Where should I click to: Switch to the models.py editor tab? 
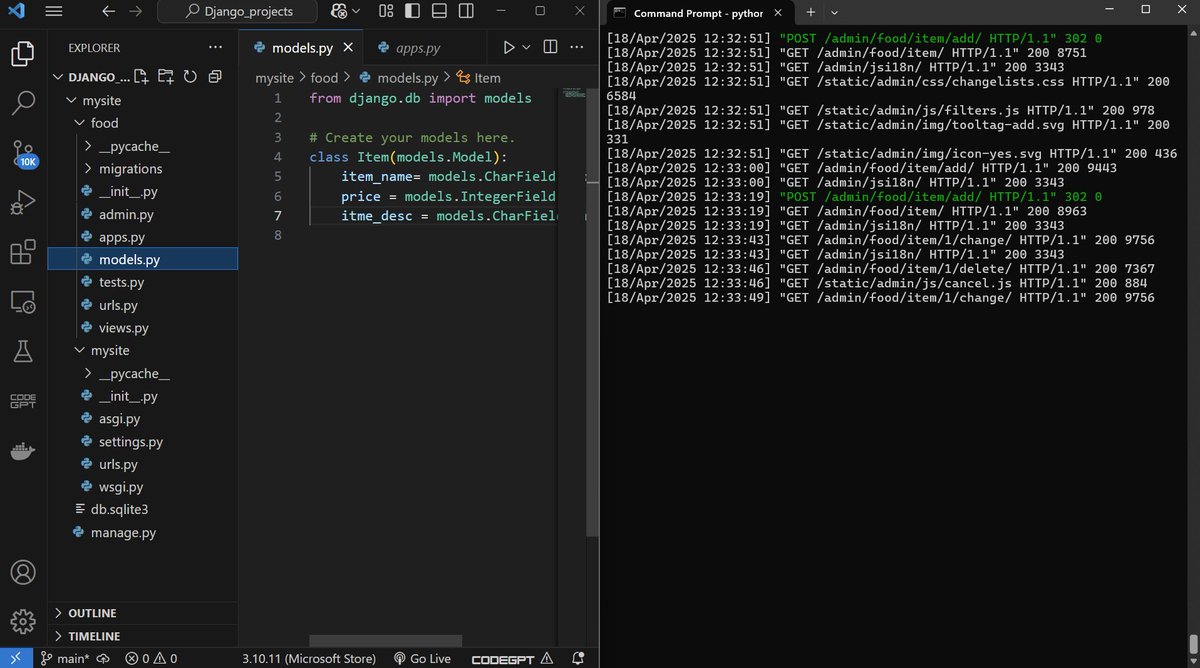301,47
